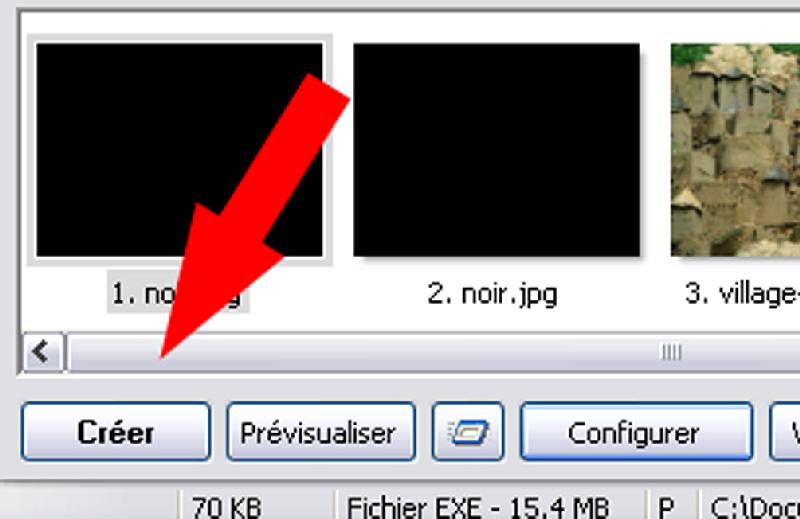The width and height of the screenshot is (800, 519).
Task: Click the '3. village' file label
Action: click(742, 294)
